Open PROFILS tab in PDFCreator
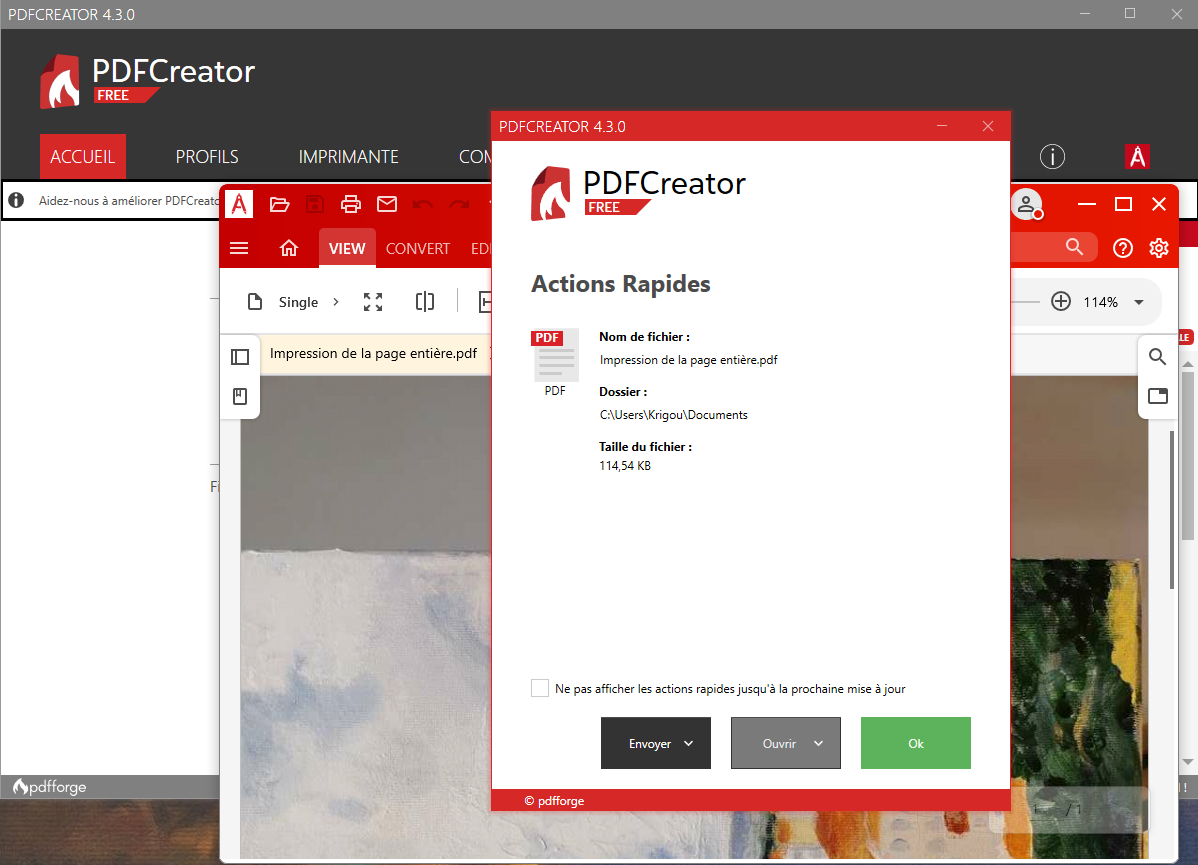This screenshot has width=1198, height=865. point(207,157)
